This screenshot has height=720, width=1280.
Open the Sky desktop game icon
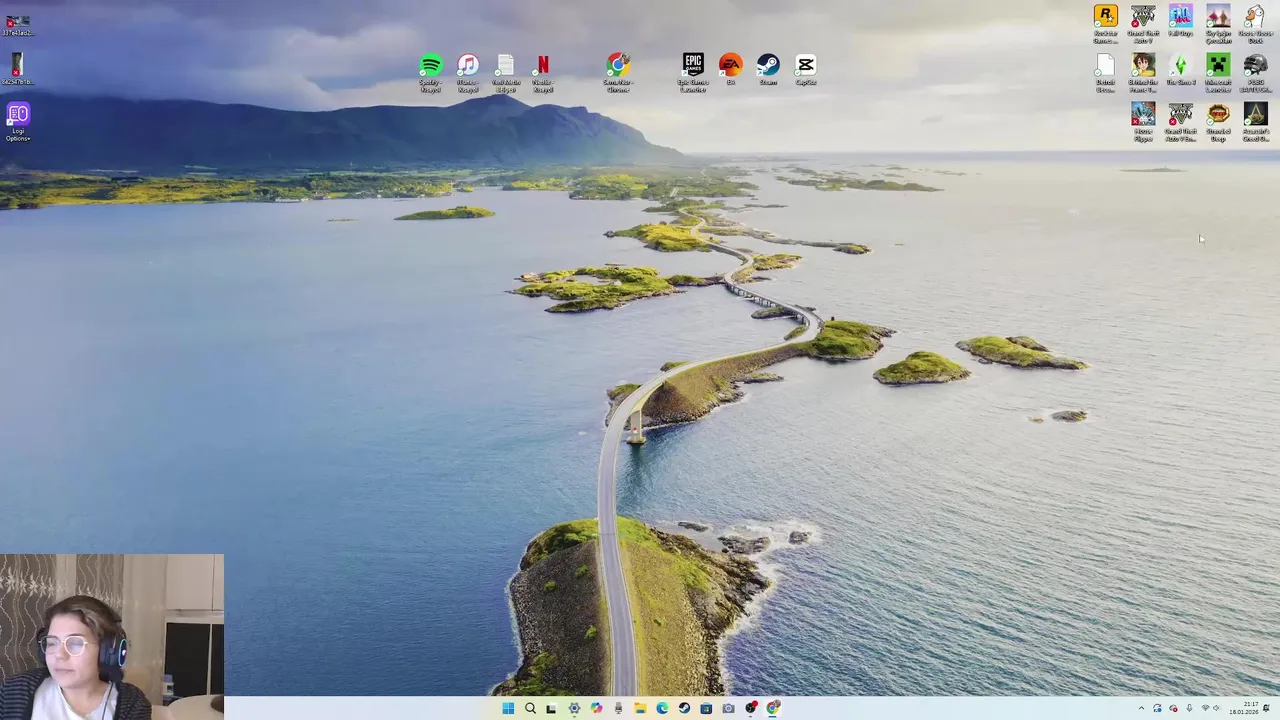pyautogui.click(x=1218, y=24)
